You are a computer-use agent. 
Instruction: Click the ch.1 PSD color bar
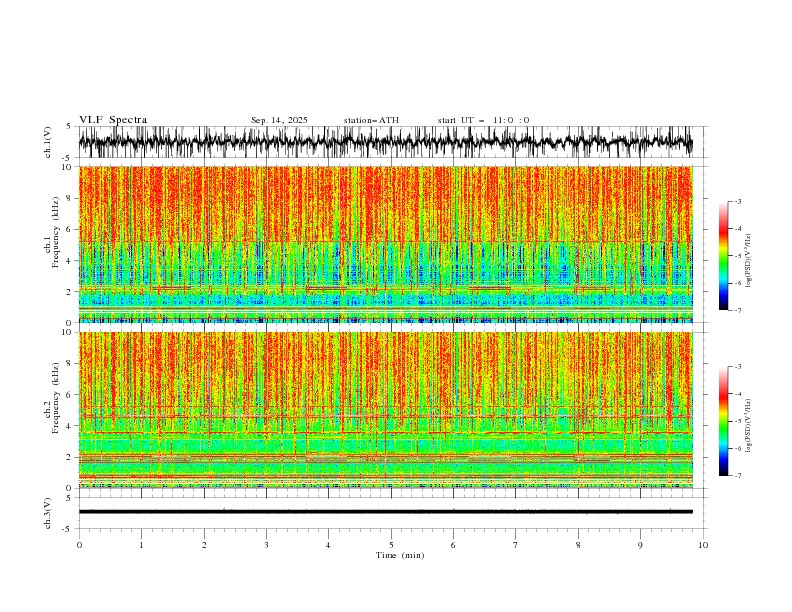point(724,256)
